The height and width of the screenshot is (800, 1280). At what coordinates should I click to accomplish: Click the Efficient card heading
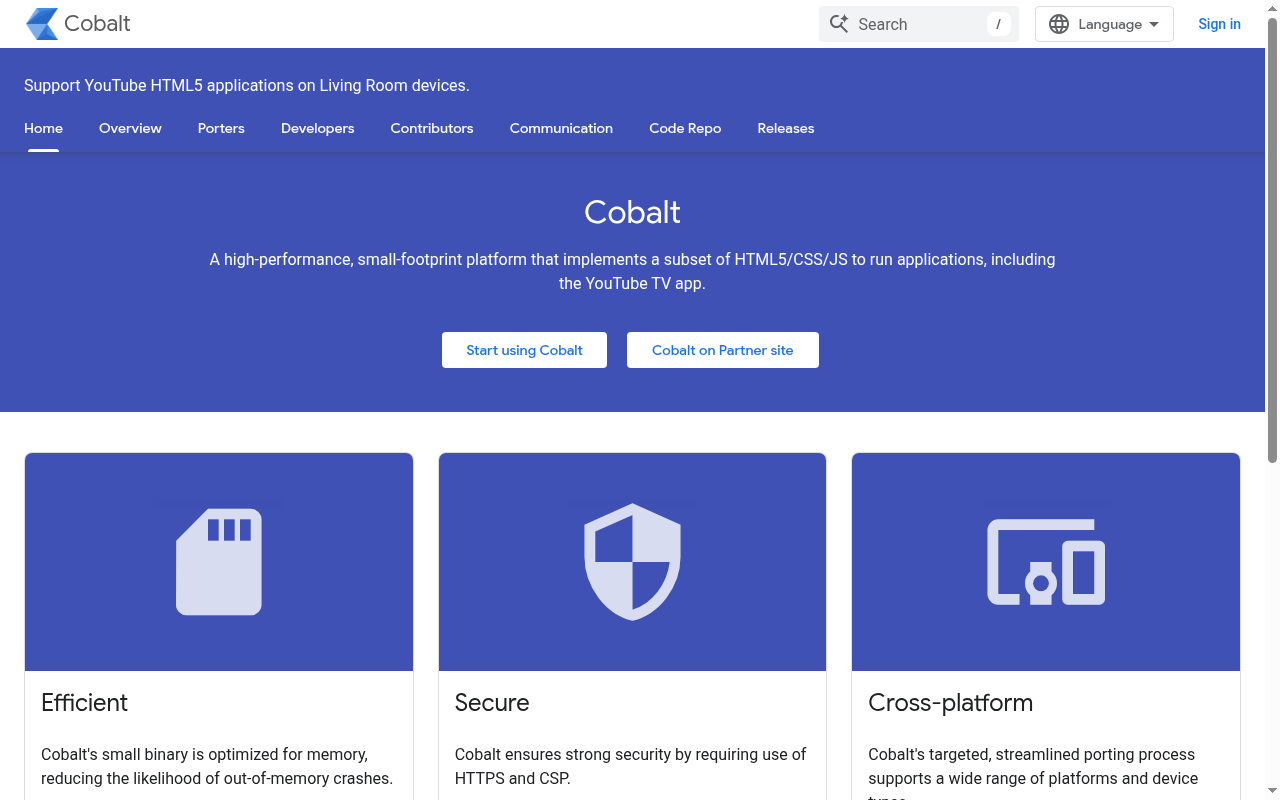pos(85,702)
